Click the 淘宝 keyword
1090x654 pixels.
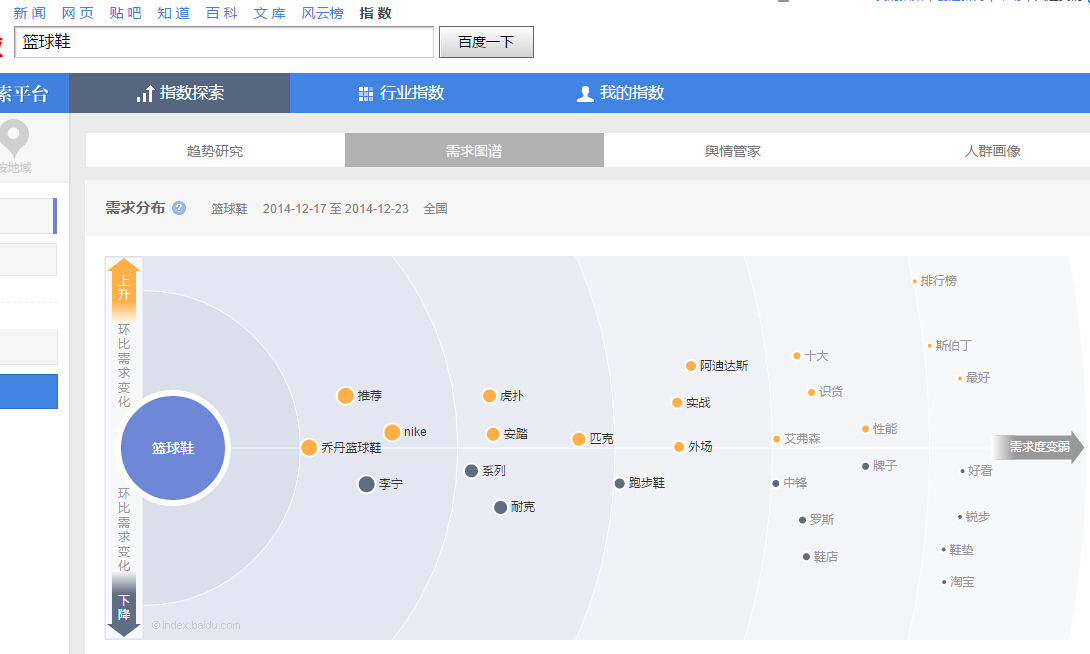click(x=962, y=582)
